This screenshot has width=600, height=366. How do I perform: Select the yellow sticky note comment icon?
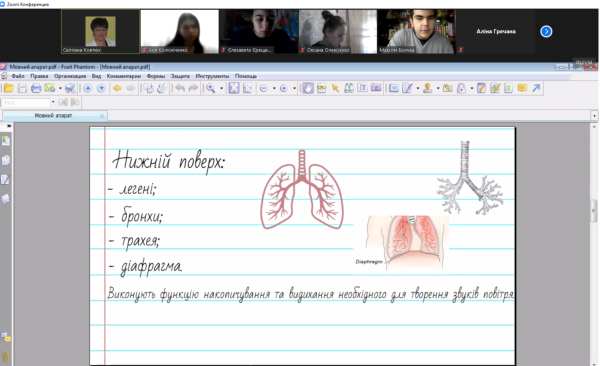pos(522,88)
